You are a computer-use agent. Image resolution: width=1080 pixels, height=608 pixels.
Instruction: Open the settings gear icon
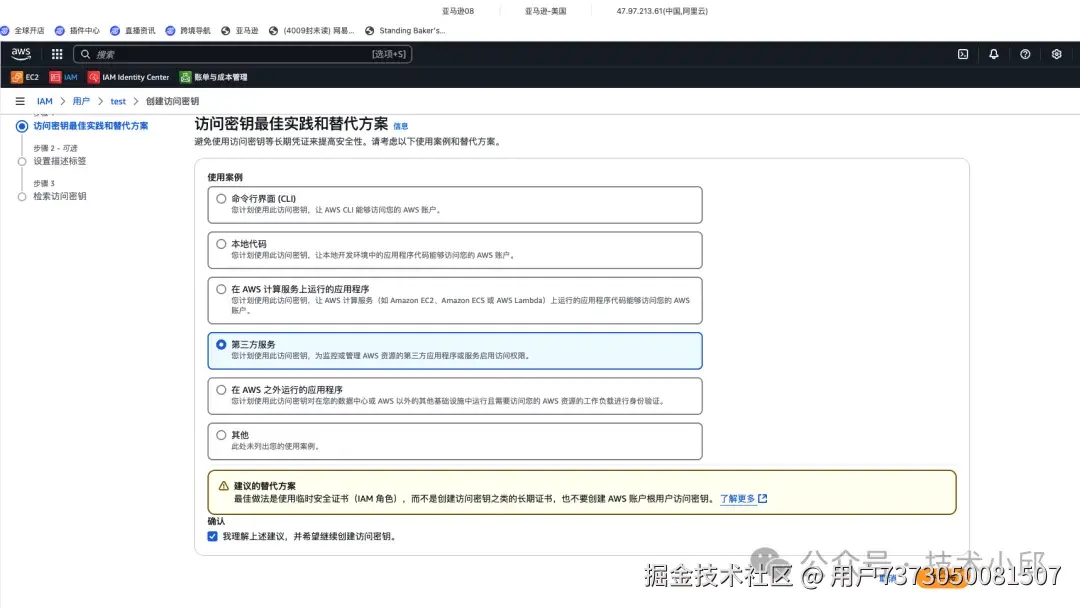1057,54
